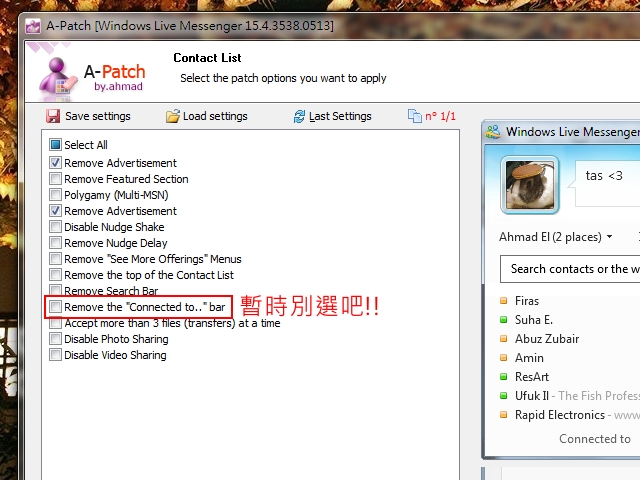The width and height of the screenshot is (640, 480).
Task: Toggle the Select All checkbox
Action: [x=55, y=144]
